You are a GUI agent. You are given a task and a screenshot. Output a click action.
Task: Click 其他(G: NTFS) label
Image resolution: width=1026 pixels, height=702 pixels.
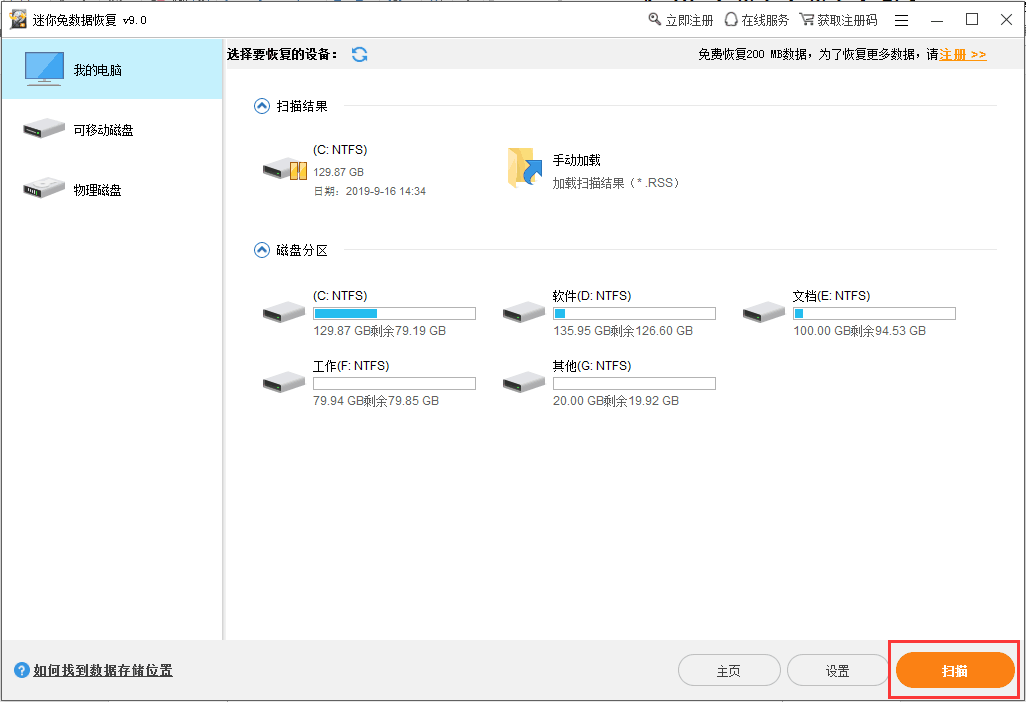pos(592,366)
